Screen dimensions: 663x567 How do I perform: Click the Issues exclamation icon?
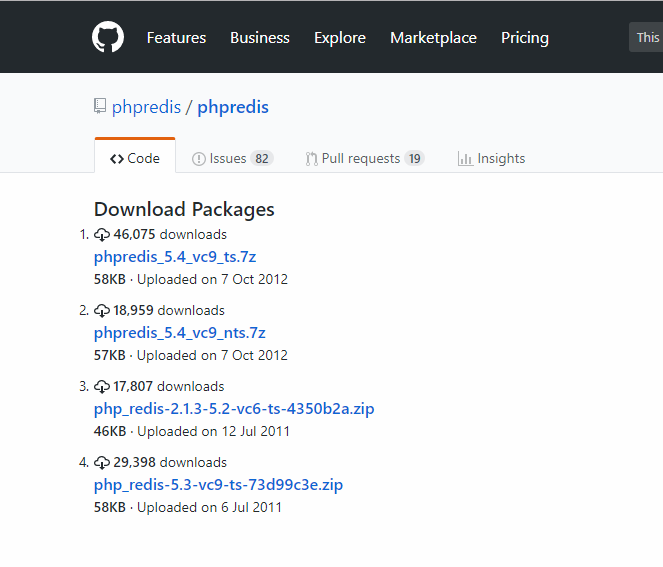click(x=199, y=158)
